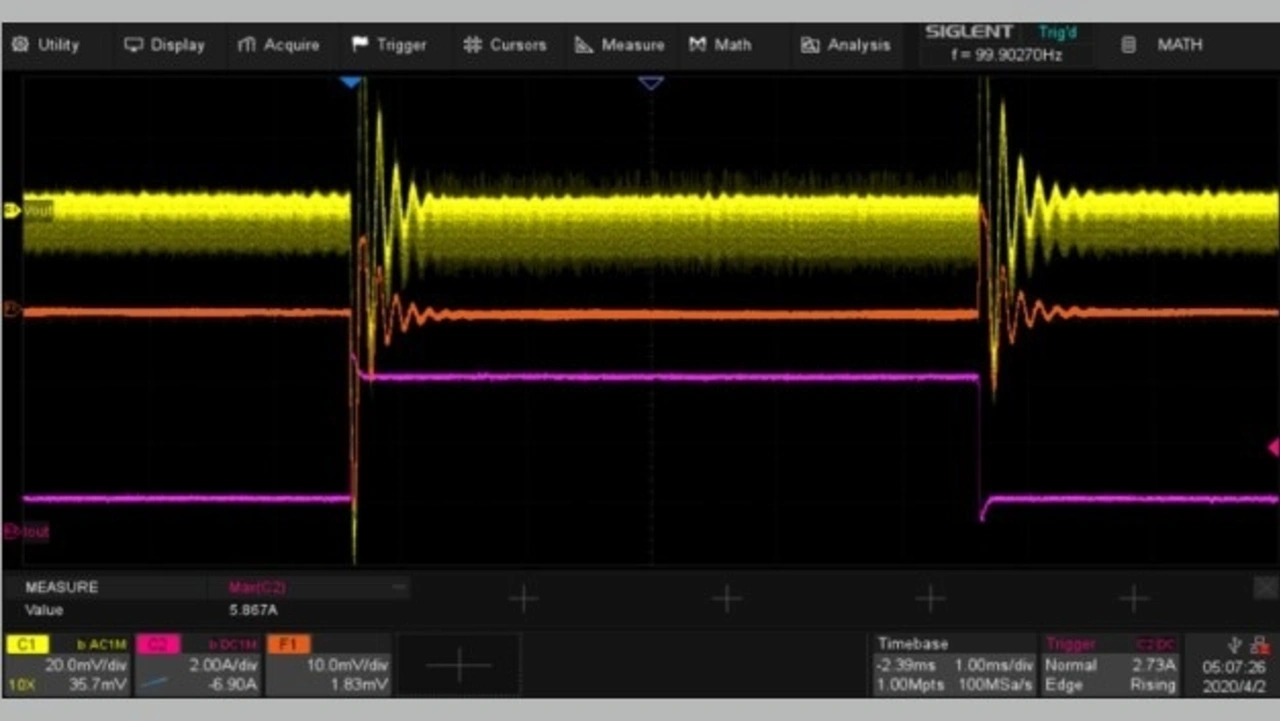
Task: Toggle math function F1 orange label
Action: tap(288, 645)
